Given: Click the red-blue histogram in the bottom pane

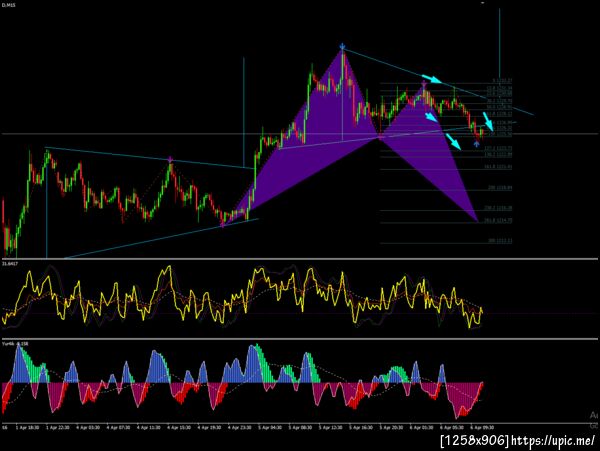Looking at the screenshot, I should [243, 383].
